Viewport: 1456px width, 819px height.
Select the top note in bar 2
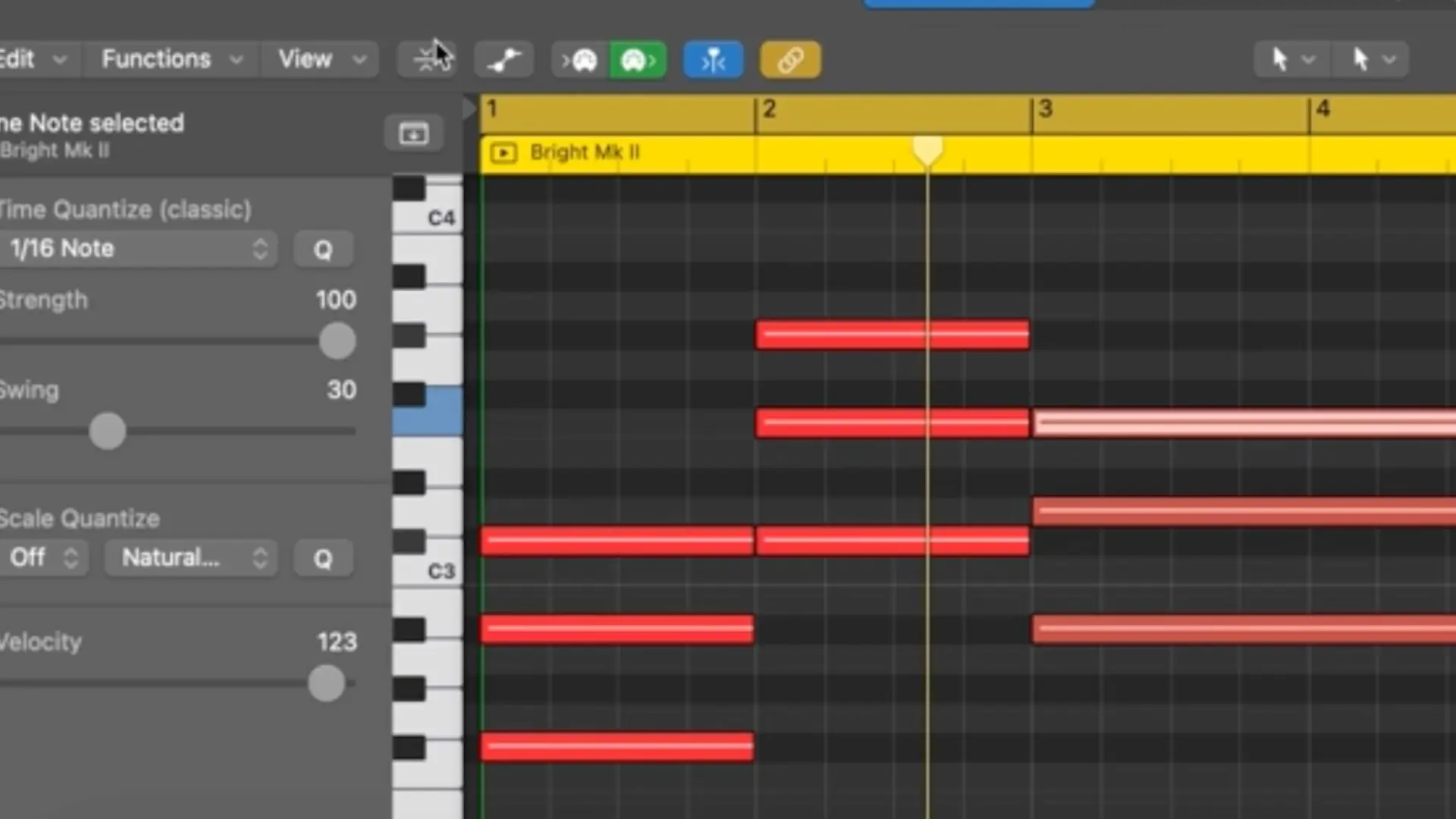point(893,334)
